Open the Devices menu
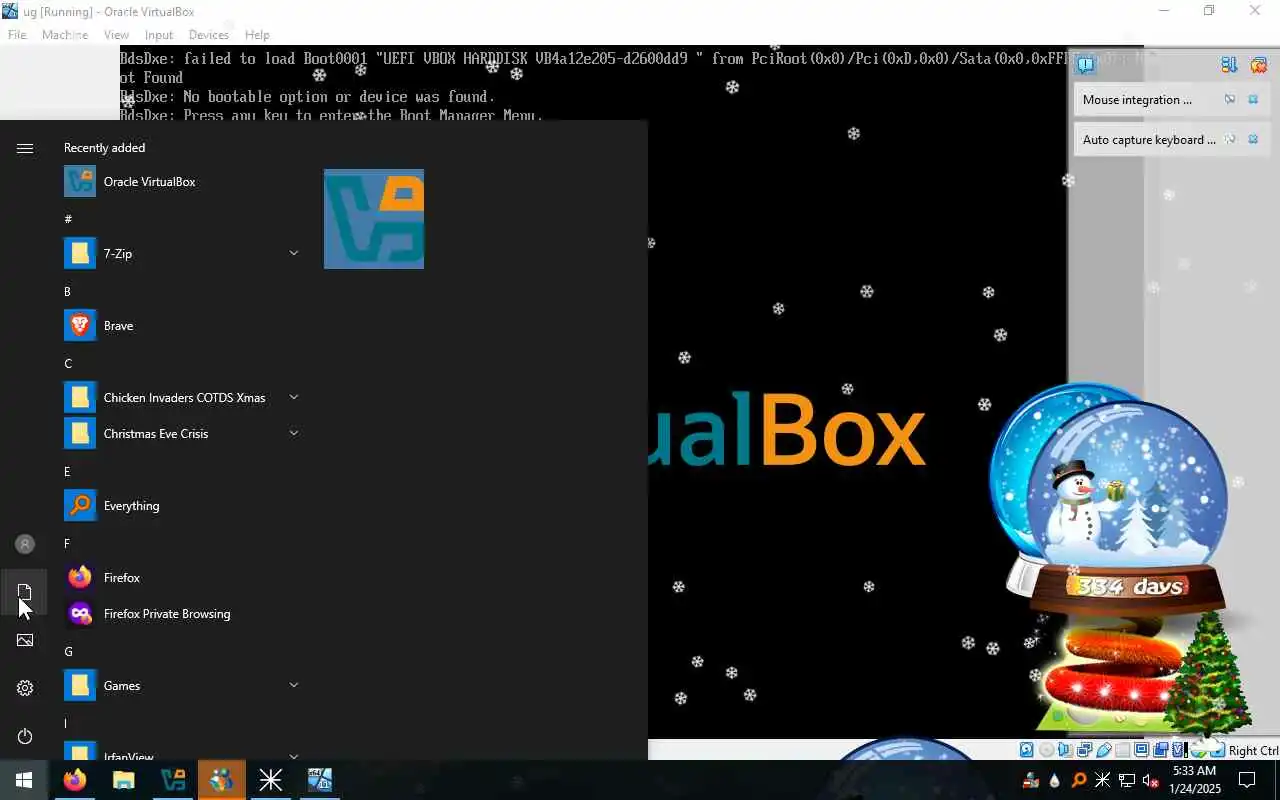 (x=209, y=35)
